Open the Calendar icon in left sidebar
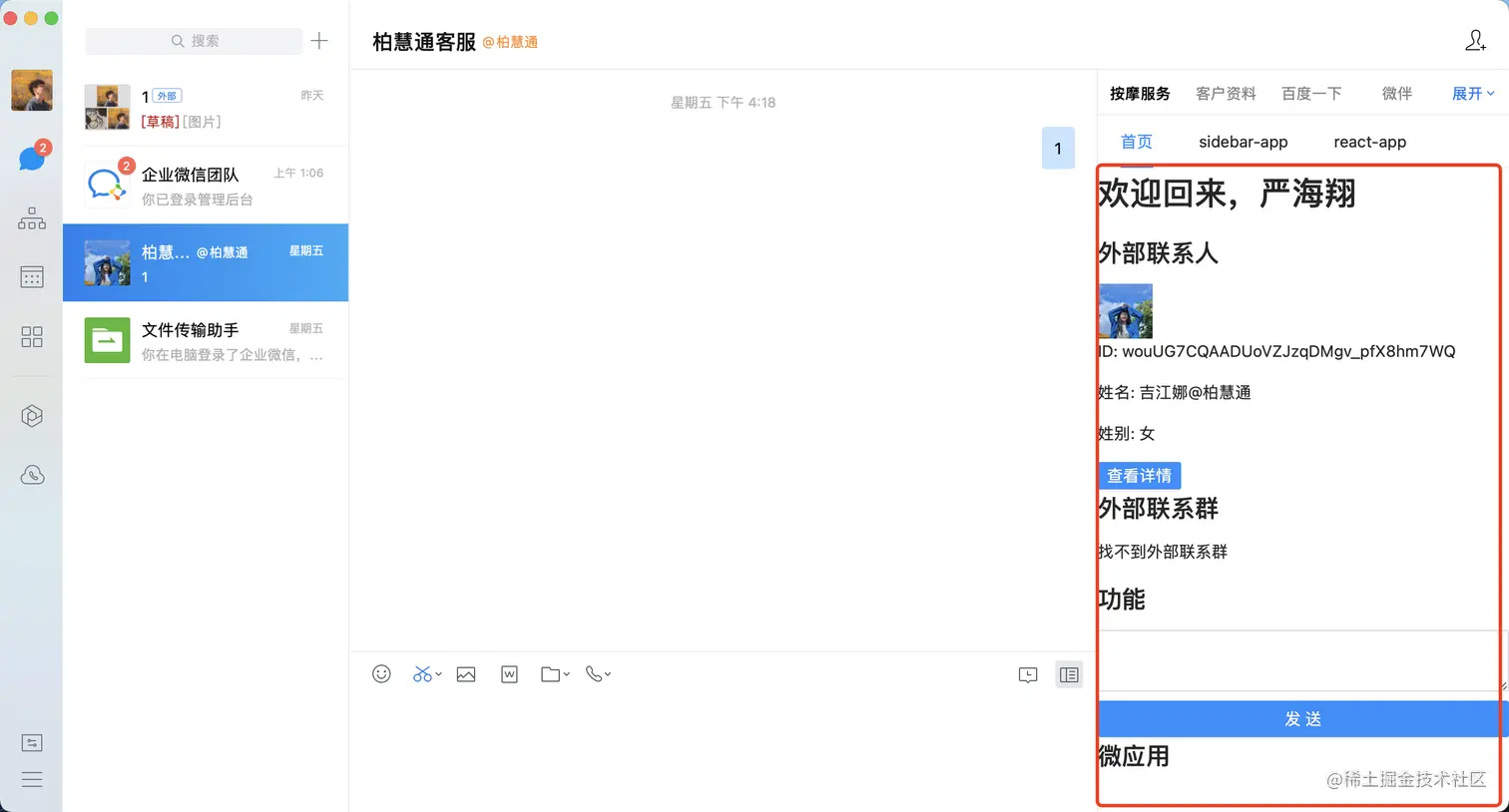Viewport: 1509px width, 812px height. click(x=32, y=276)
